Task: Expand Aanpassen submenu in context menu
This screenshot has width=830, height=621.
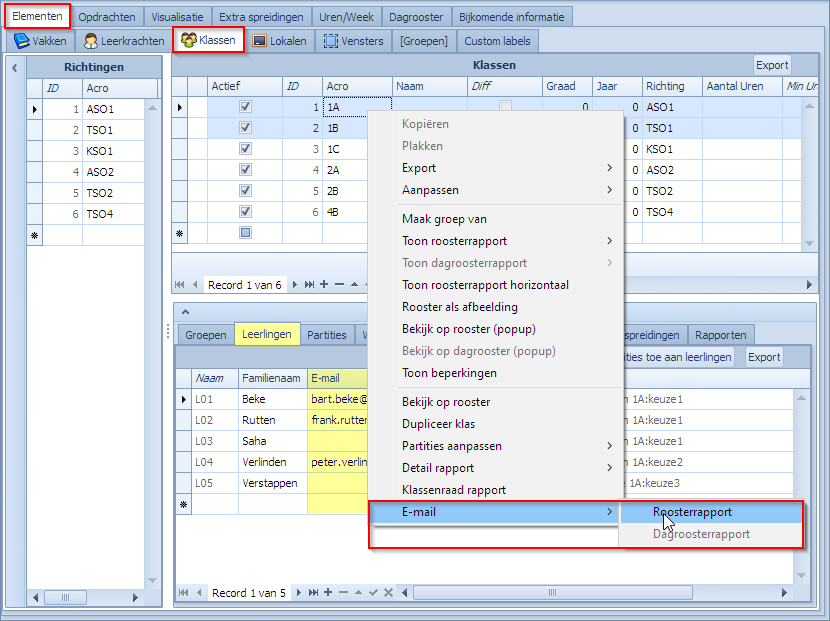Action: pos(496,190)
